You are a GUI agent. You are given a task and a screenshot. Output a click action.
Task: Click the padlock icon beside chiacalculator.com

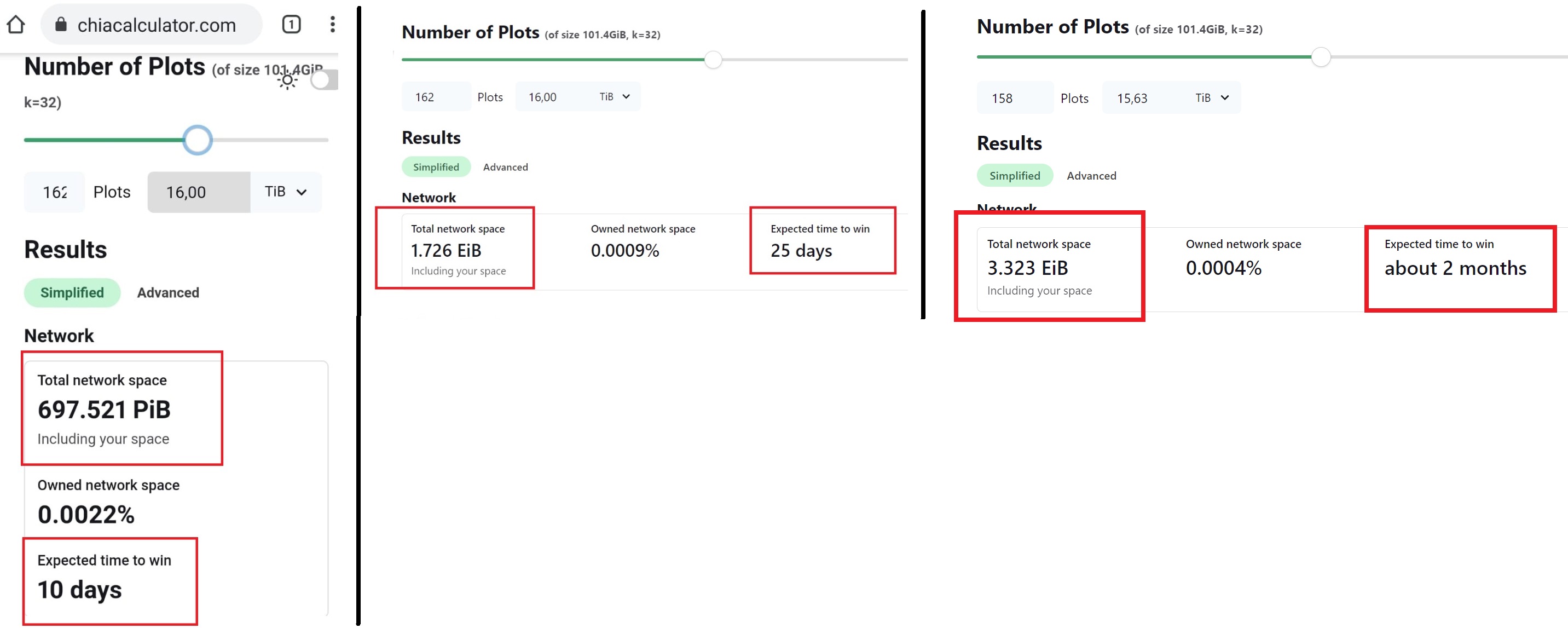tap(61, 25)
